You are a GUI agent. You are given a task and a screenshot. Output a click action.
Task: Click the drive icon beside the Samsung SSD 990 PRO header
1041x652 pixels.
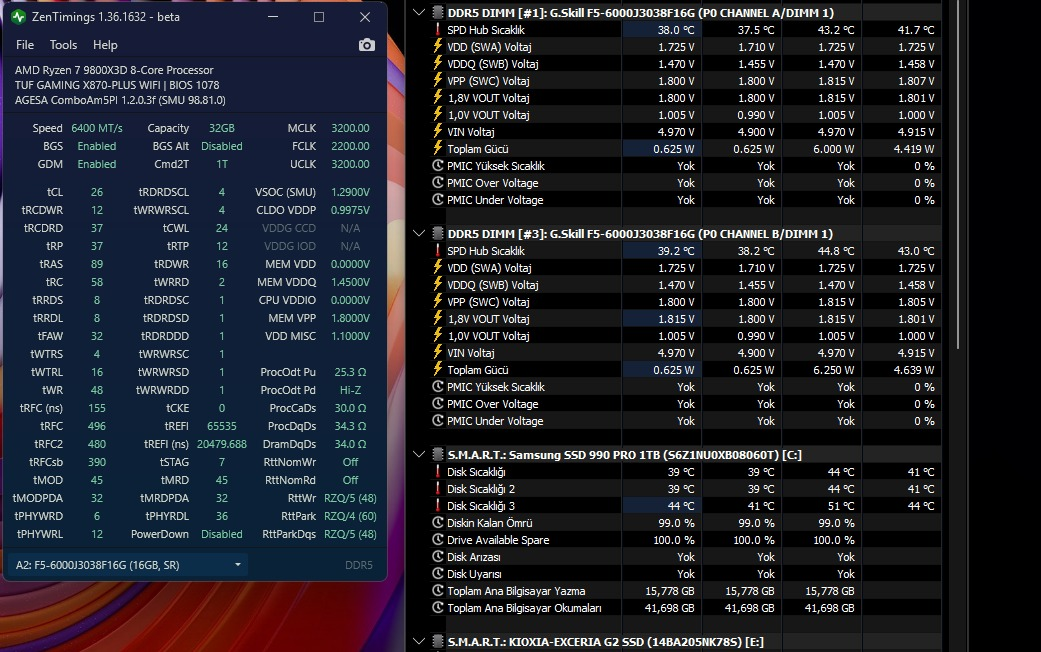pos(438,454)
